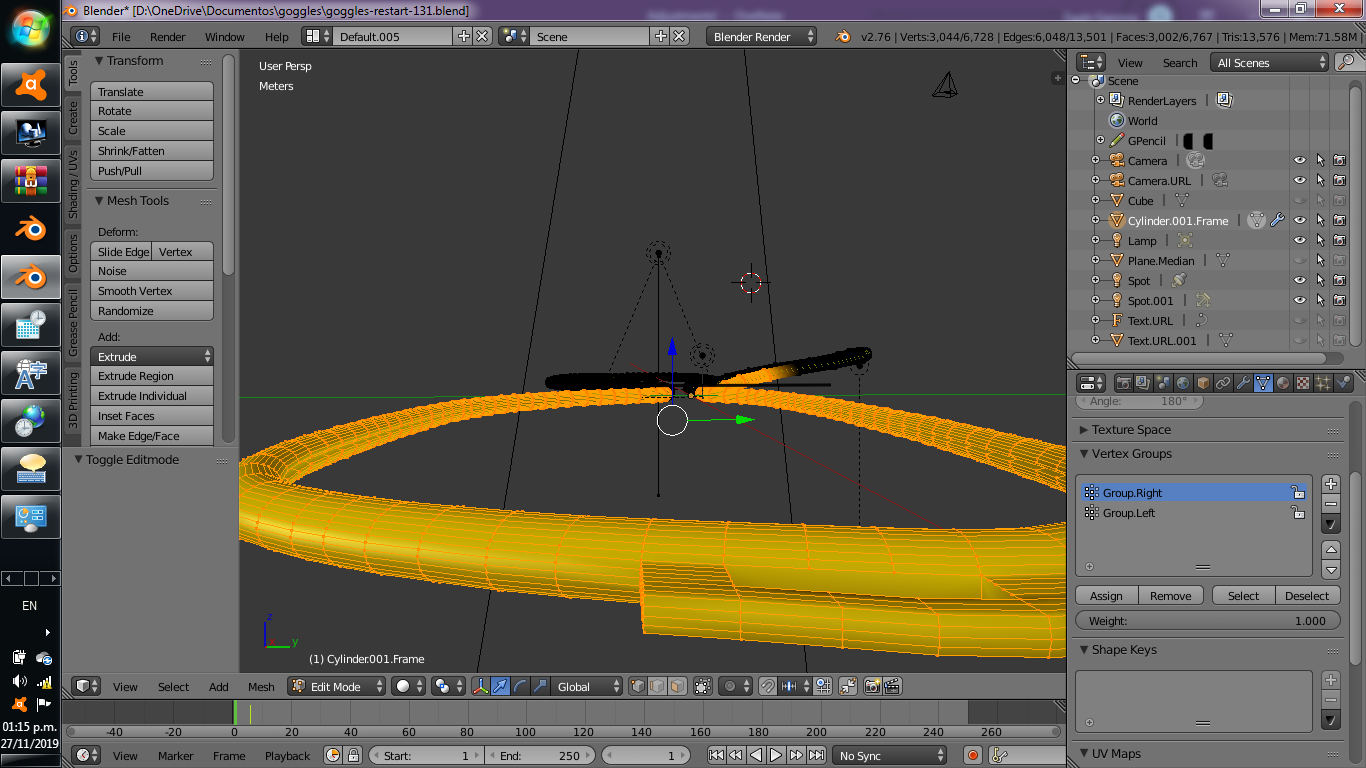Open the Render Layers properties tab
Screen dimensions: 1366x768
[1143, 383]
